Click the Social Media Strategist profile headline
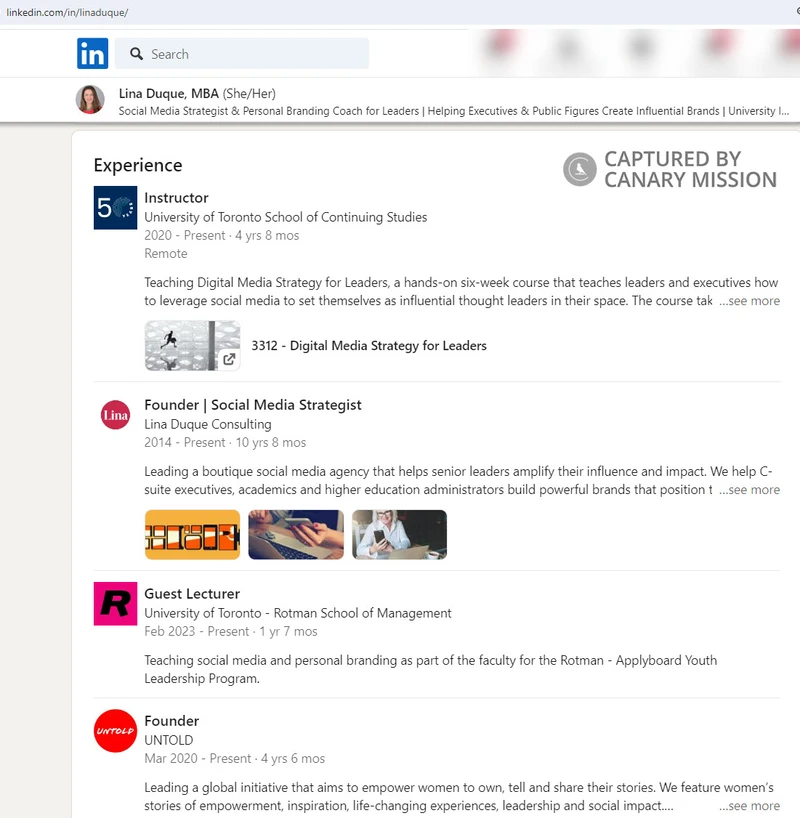The height and width of the screenshot is (818, 800). (453, 111)
